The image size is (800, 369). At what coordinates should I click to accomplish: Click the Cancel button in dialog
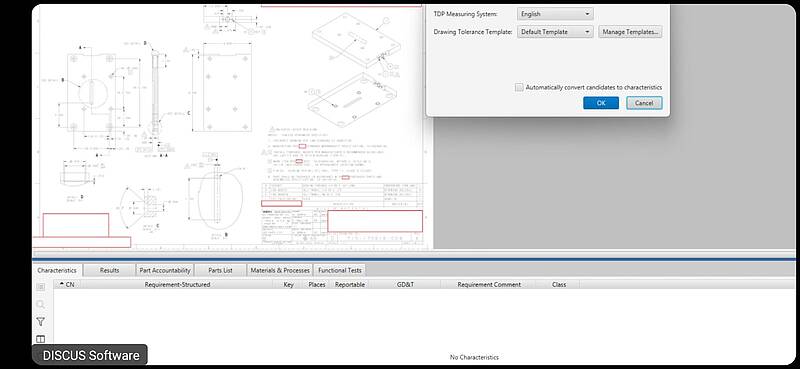(644, 103)
